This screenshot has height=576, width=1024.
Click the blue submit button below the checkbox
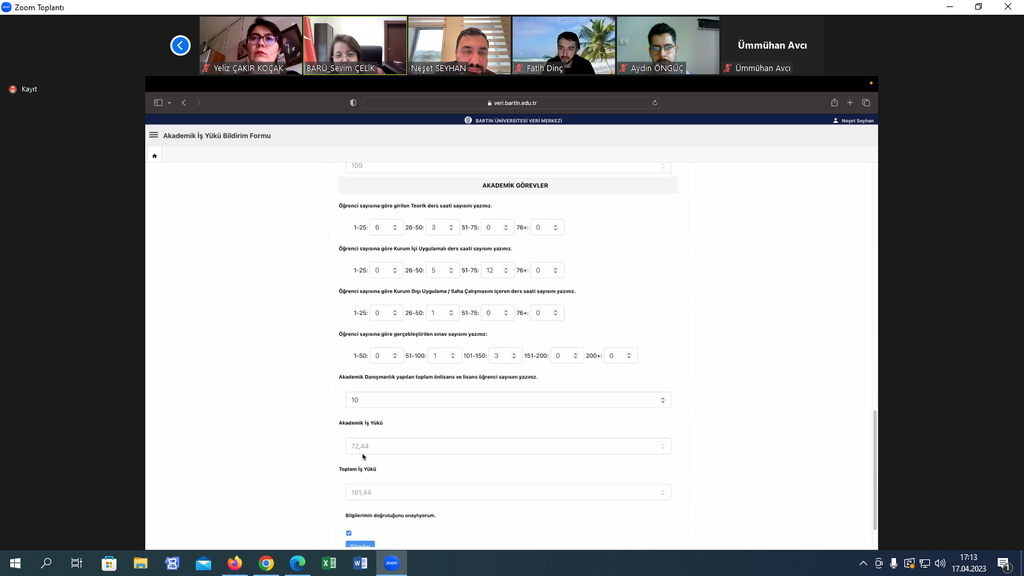pos(360,545)
